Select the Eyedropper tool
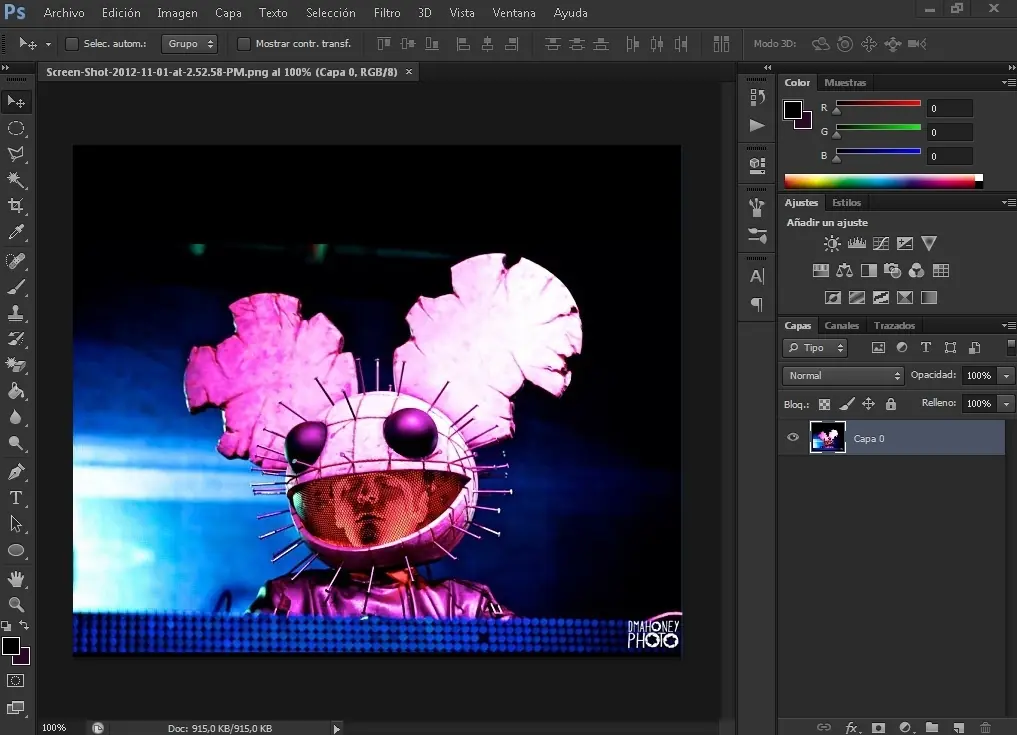The height and width of the screenshot is (735, 1017). (16, 232)
